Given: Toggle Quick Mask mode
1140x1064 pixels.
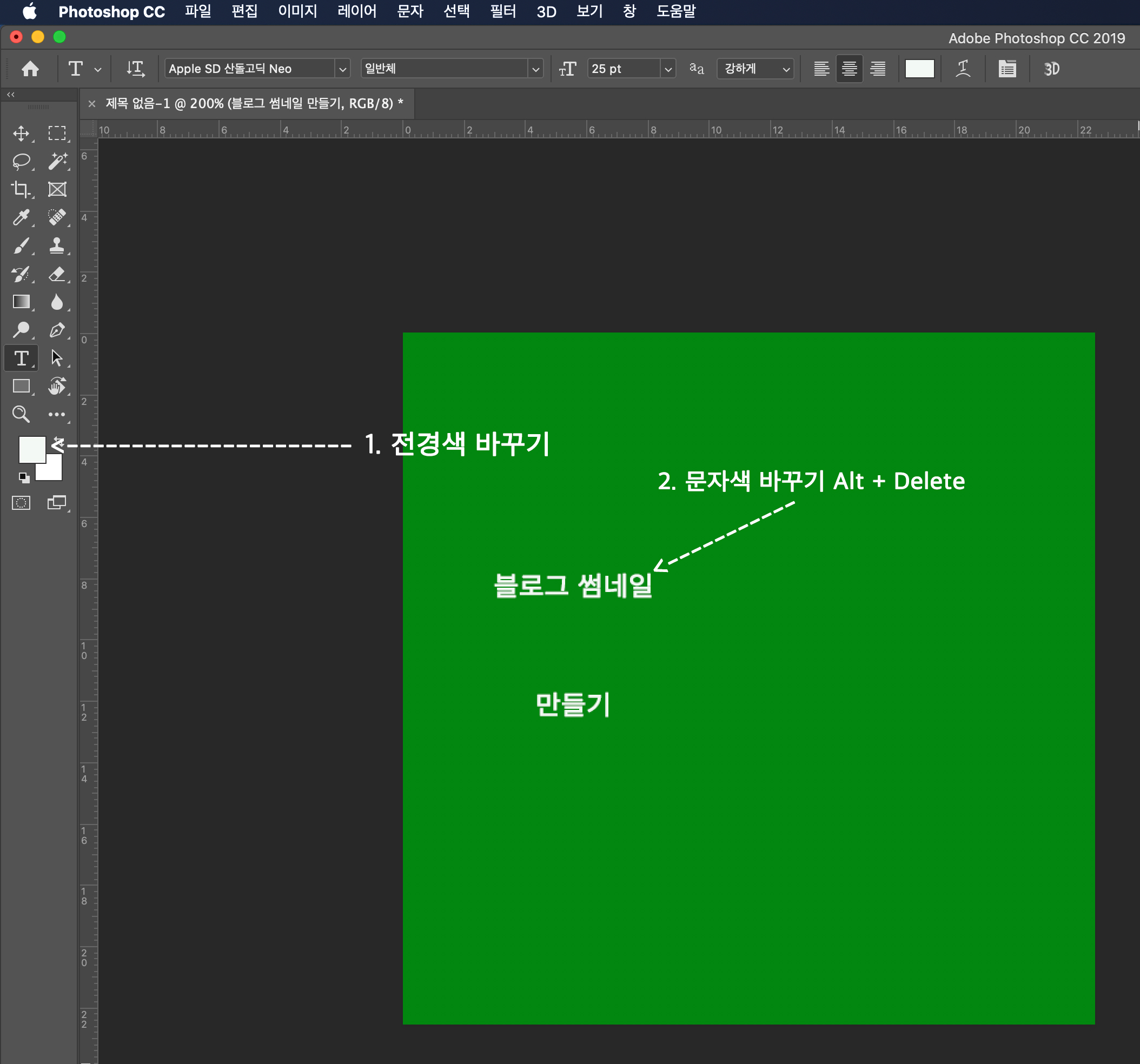Looking at the screenshot, I should tap(21, 503).
